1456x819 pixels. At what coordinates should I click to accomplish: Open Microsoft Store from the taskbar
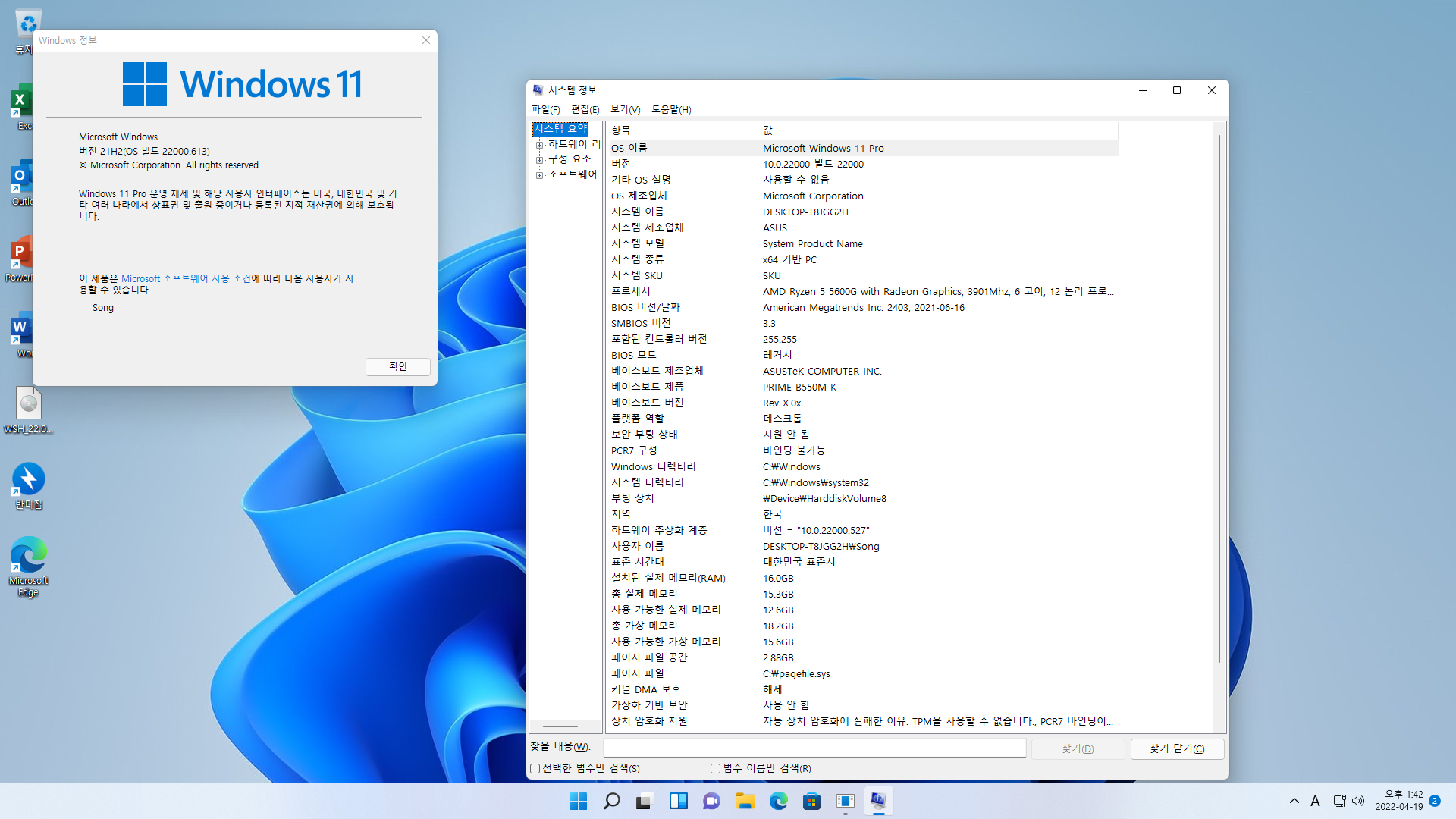point(811,801)
